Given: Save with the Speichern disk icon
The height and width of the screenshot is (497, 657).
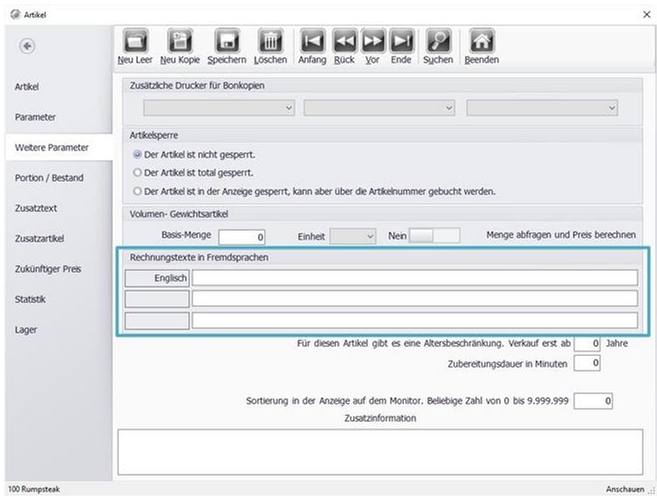Looking at the screenshot, I should point(227,41).
